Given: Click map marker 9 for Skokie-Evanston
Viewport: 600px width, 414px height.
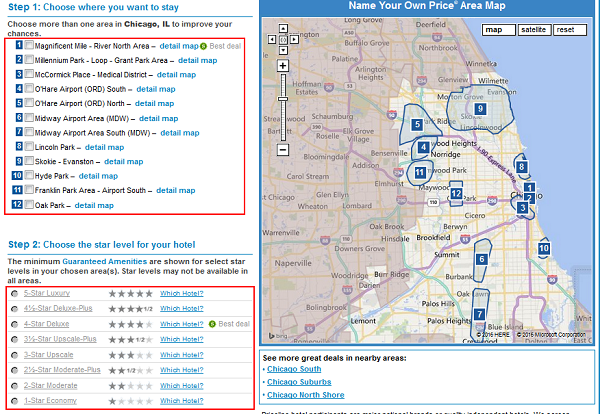Looking at the screenshot, I should pyautogui.click(x=481, y=109).
